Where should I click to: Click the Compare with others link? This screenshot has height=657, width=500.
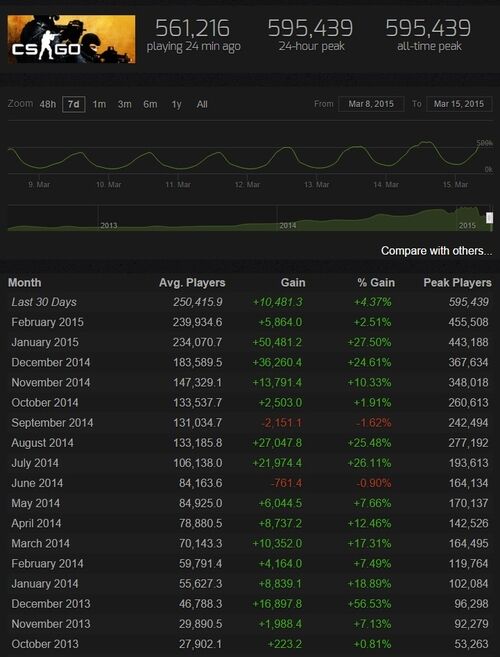click(x=436, y=251)
